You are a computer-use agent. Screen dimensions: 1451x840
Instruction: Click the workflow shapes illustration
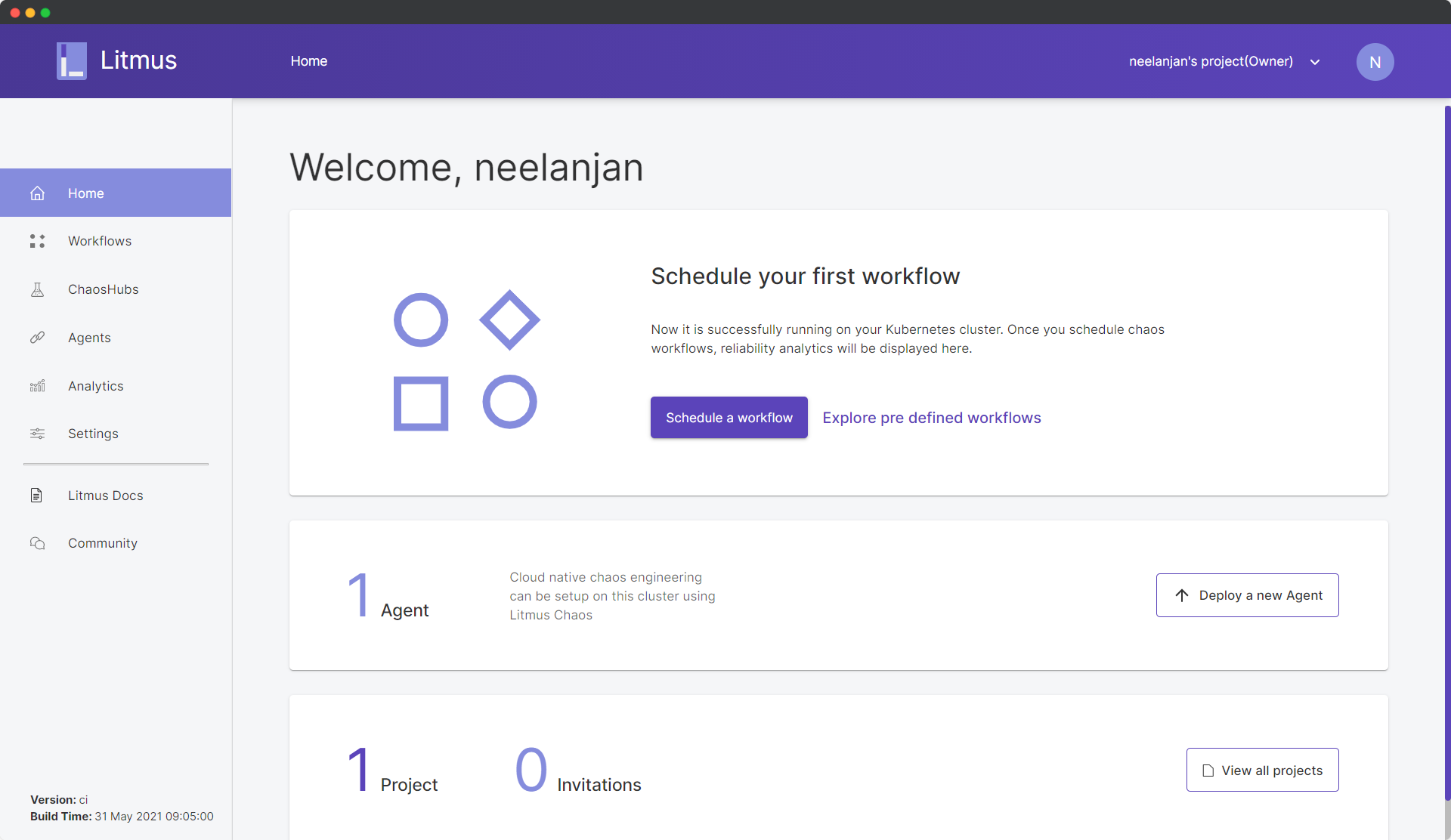(466, 360)
